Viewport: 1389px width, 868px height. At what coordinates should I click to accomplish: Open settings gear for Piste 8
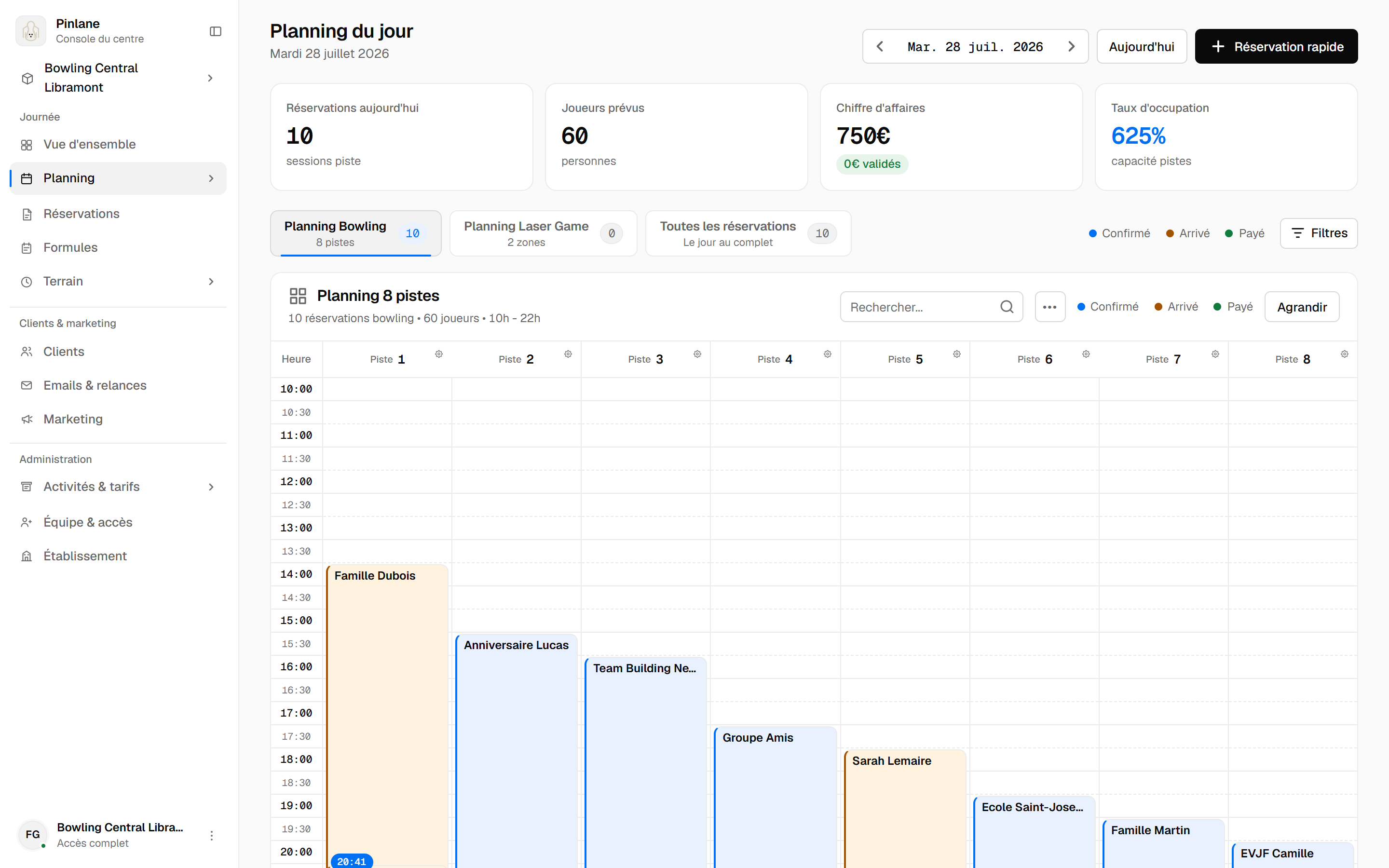tap(1344, 354)
